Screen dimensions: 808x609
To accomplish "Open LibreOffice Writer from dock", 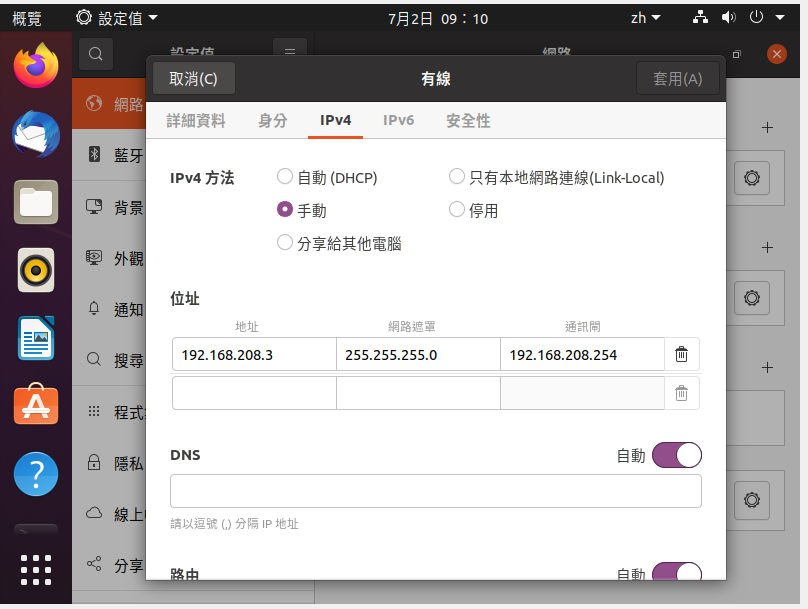I will [36, 338].
